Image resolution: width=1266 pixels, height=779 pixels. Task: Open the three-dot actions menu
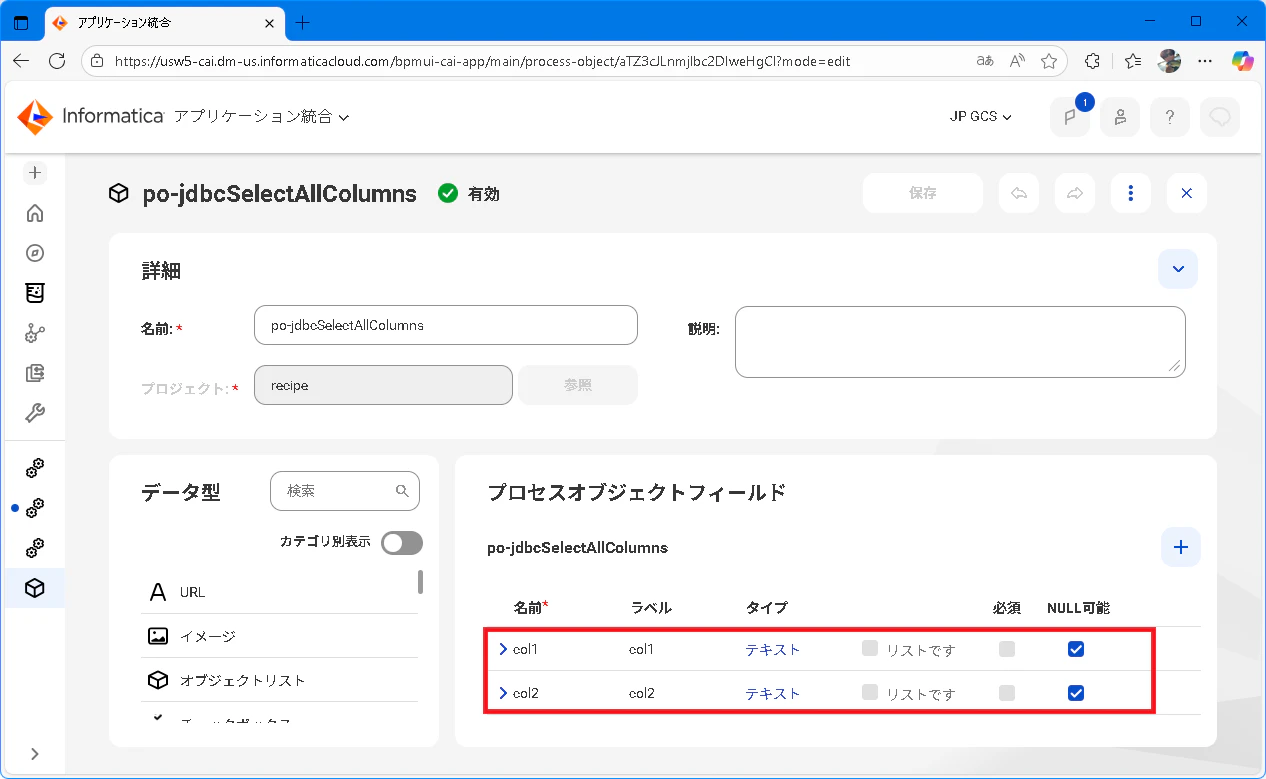click(1131, 194)
